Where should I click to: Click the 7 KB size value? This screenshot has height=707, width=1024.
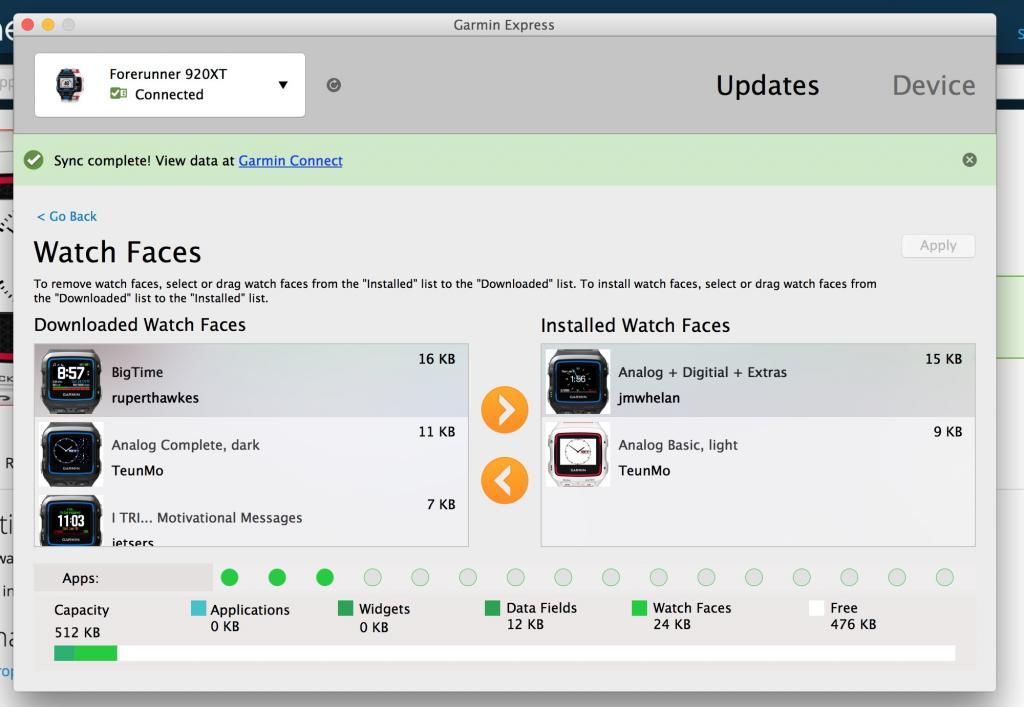pos(441,505)
